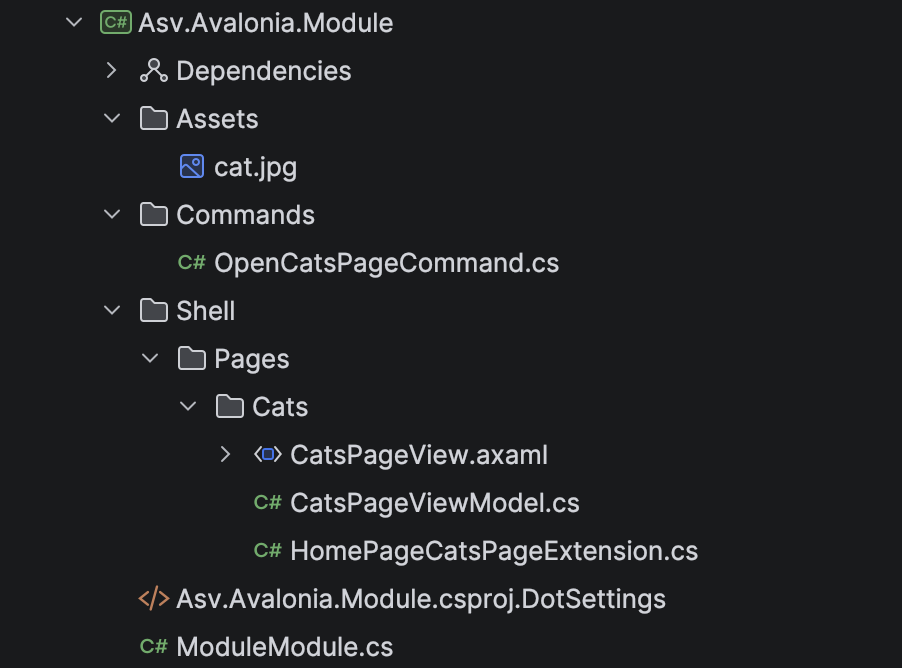Screen dimensions: 902x668
Task: Select the cat.jpg asset file
Action: coord(256,166)
